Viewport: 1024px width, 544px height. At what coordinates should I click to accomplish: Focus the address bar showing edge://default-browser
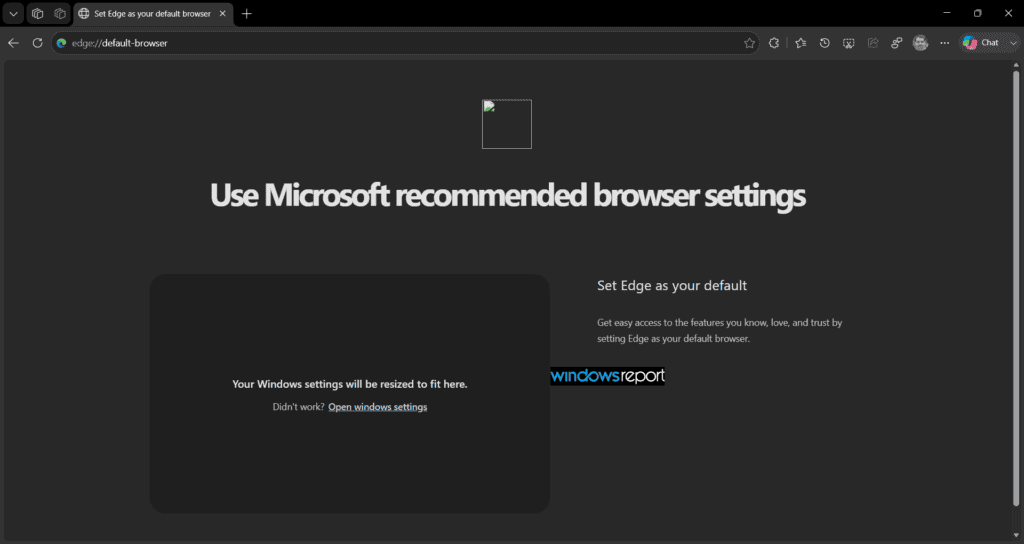click(x=405, y=43)
